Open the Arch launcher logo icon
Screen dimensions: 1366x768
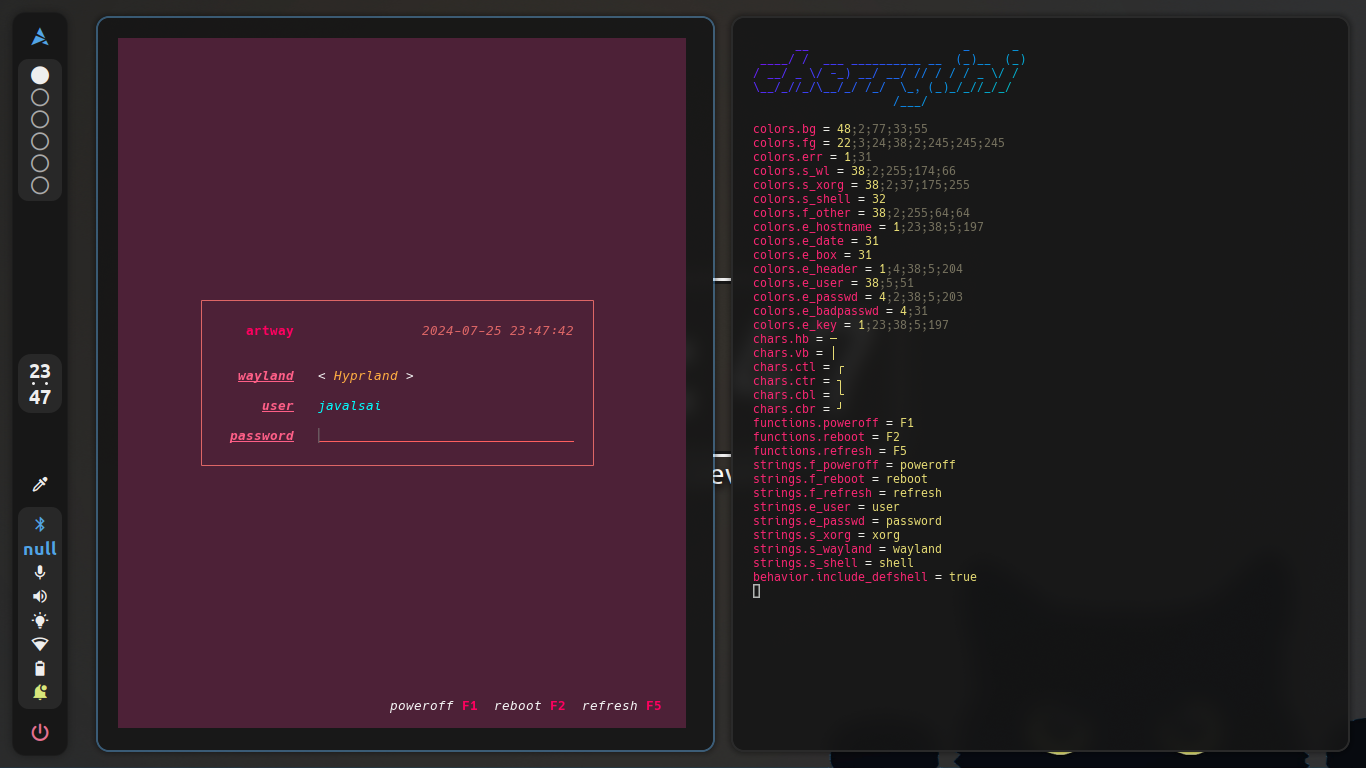pos(40,37)
